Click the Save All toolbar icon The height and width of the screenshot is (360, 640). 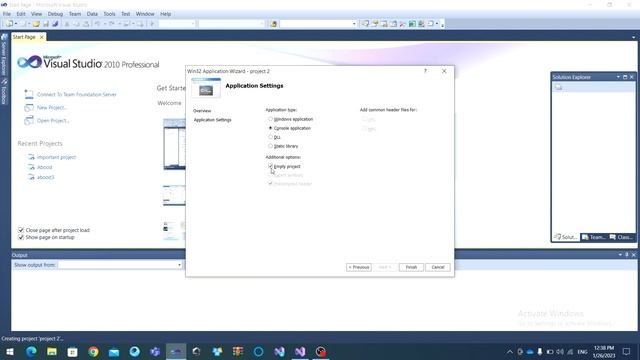coord(55,24)
